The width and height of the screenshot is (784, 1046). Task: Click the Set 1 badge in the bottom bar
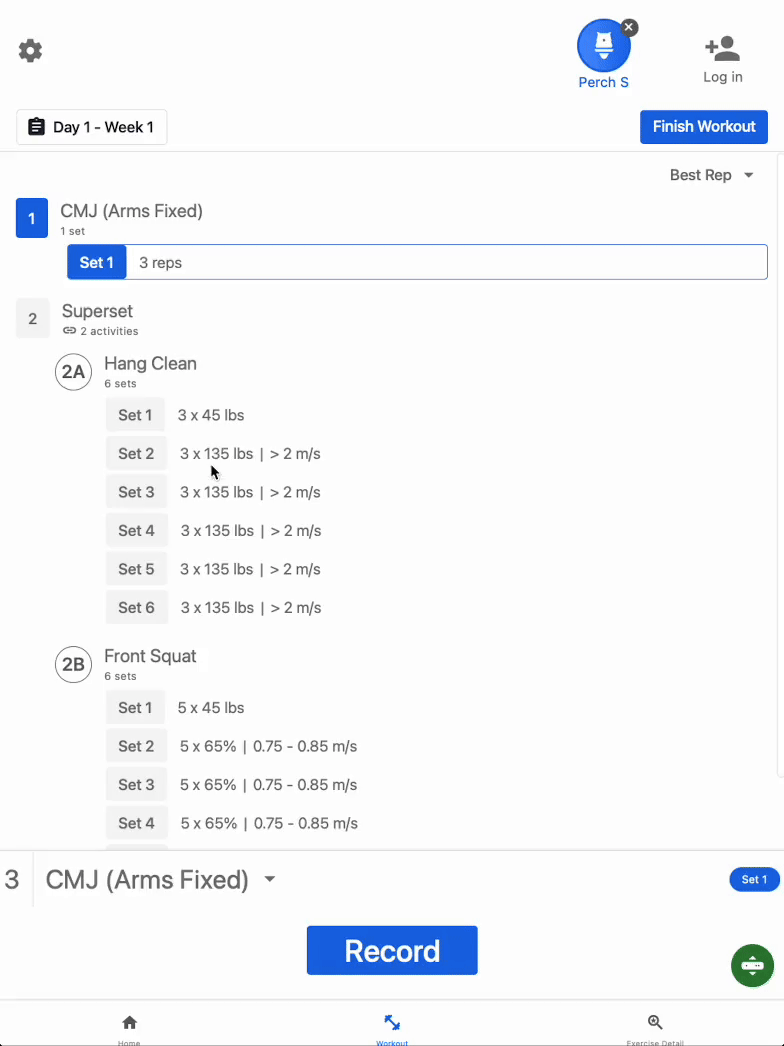point(754,879)
